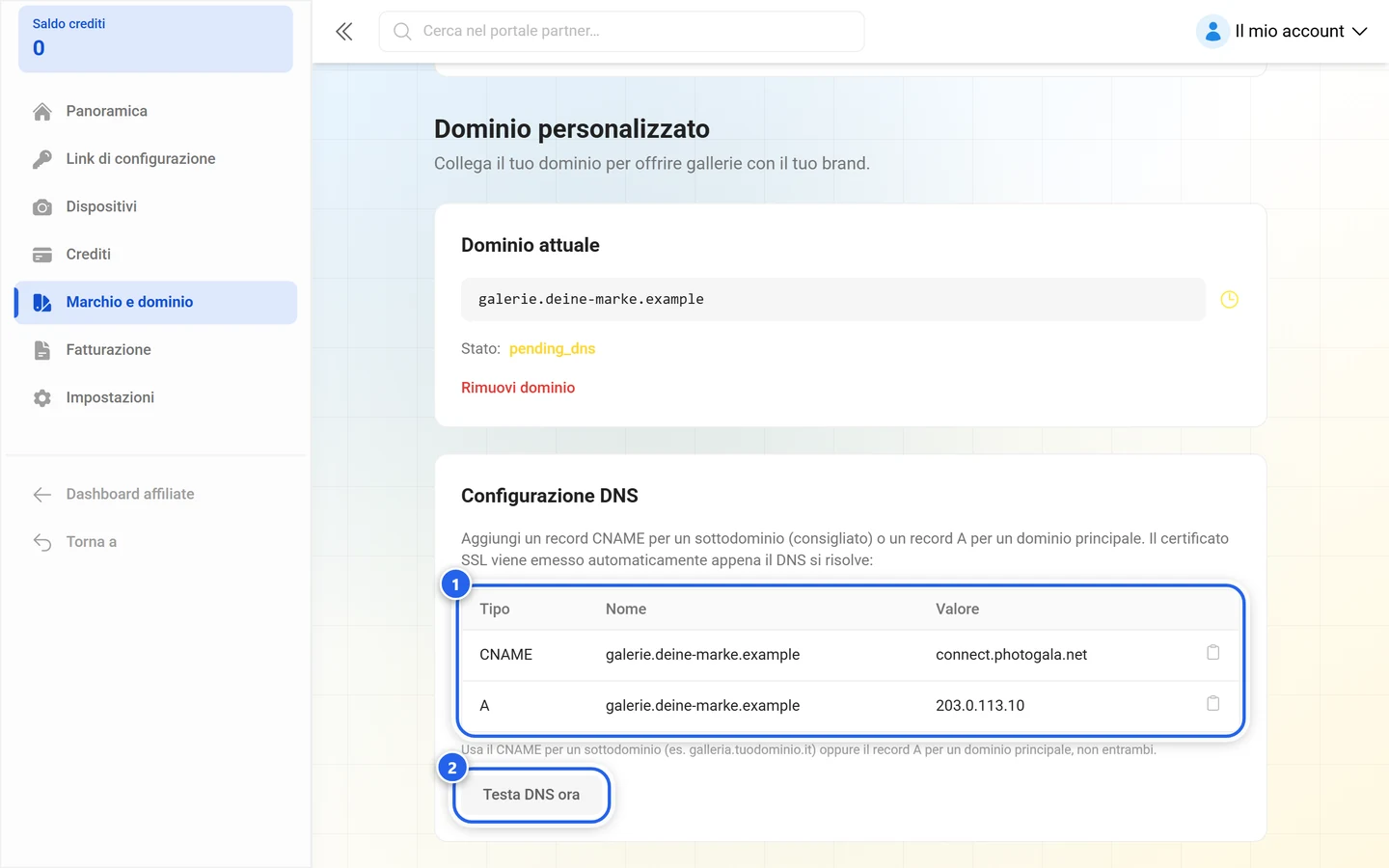Click the 203.0.113.10 value text

tap(980, 706)
